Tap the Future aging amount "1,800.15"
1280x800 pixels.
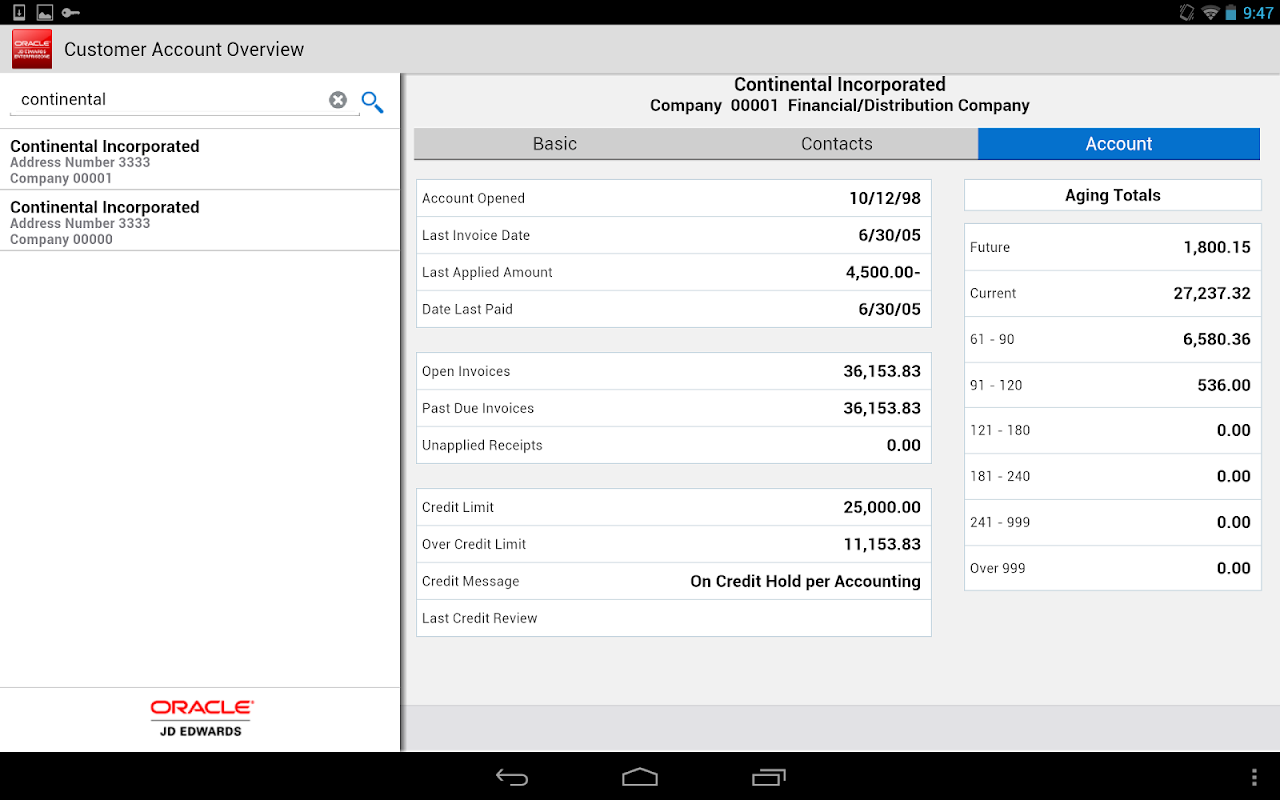(1217, 247)
